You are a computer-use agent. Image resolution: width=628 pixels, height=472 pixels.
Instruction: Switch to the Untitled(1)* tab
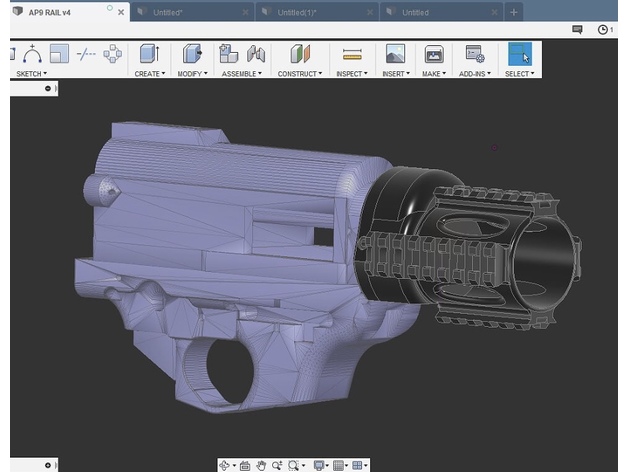298,12
